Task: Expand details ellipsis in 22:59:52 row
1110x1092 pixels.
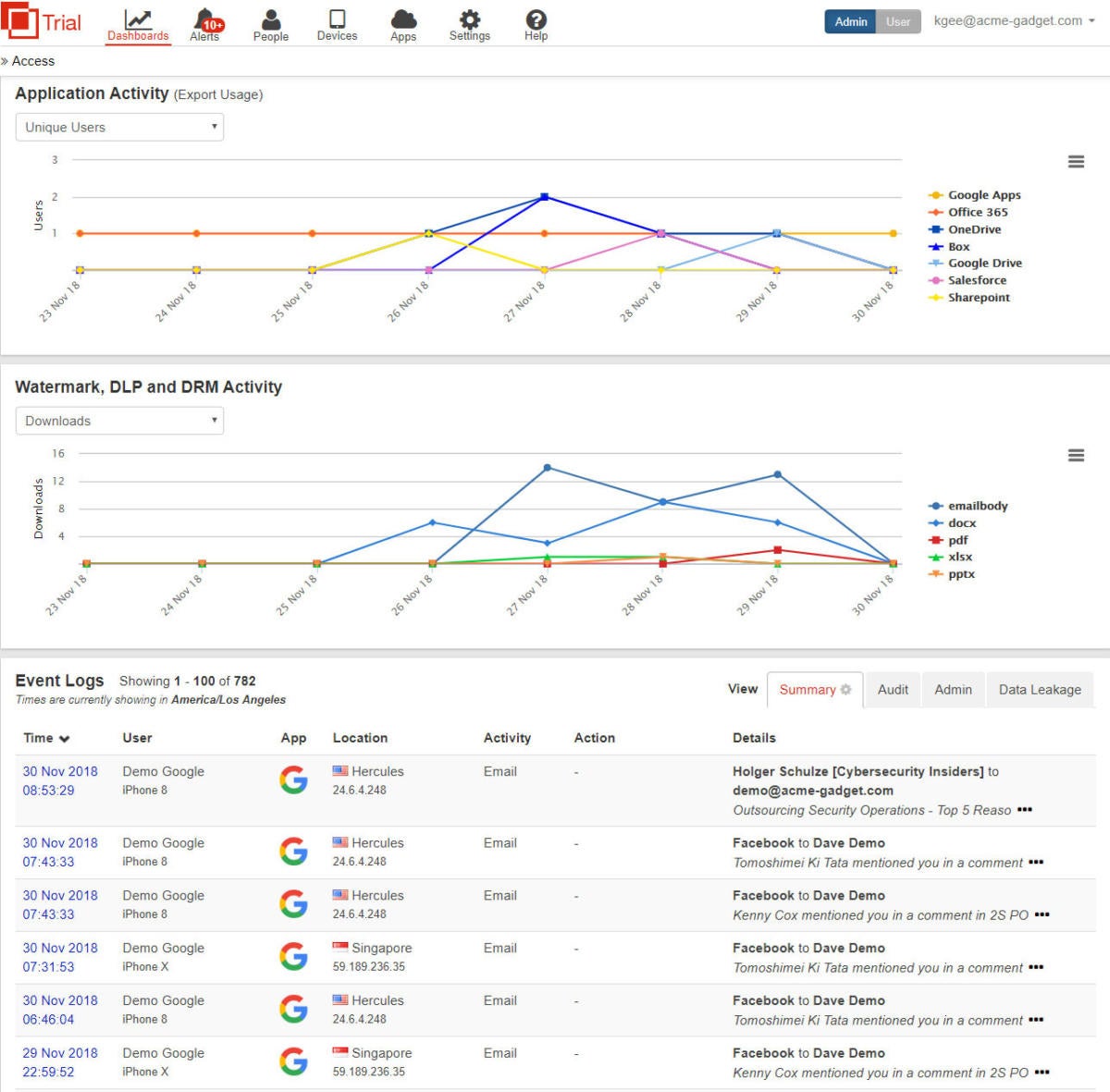Action: pos(1042,1074)
